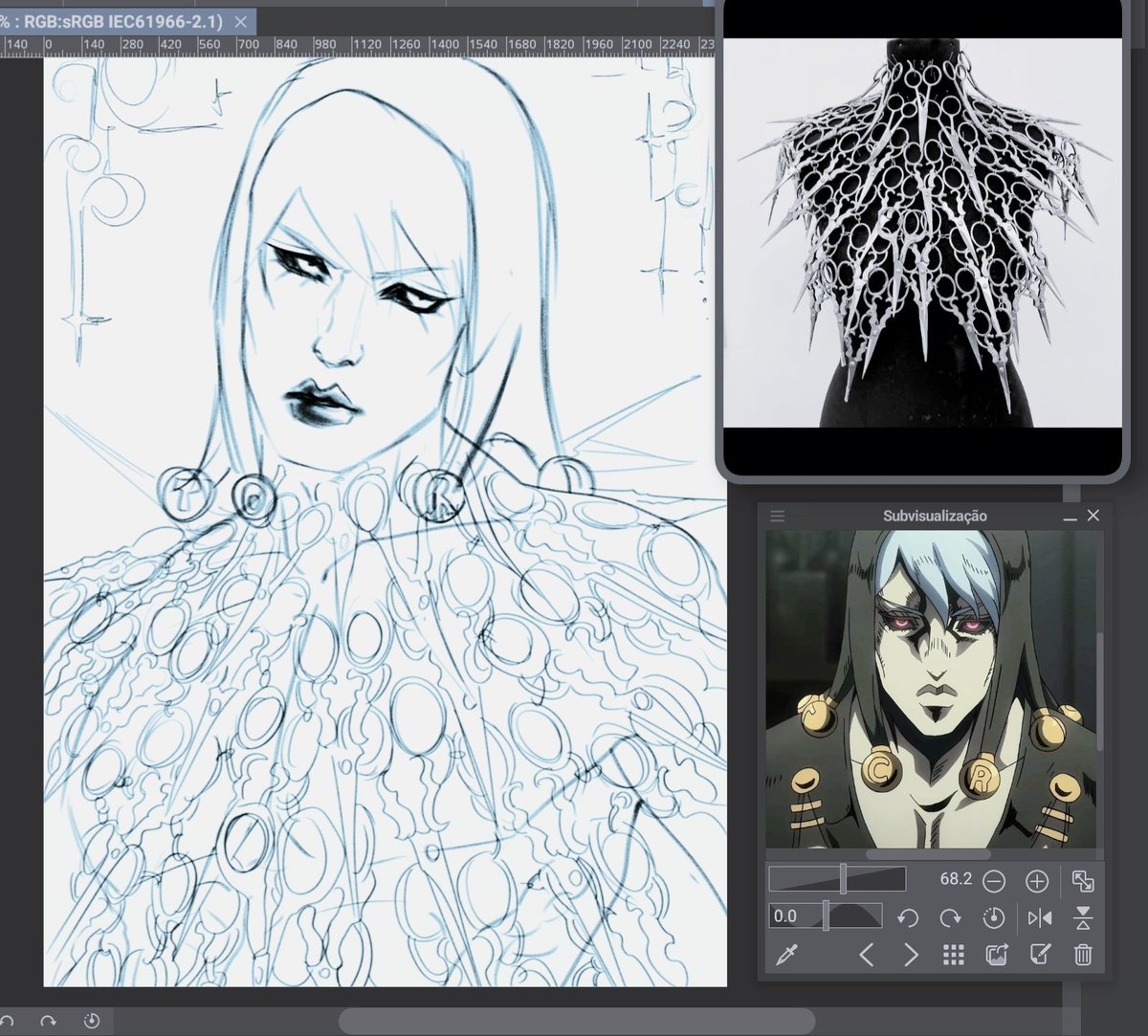Rotate the sub view image right
Screen dimensions: 1148x1036
tap(950, 917)
